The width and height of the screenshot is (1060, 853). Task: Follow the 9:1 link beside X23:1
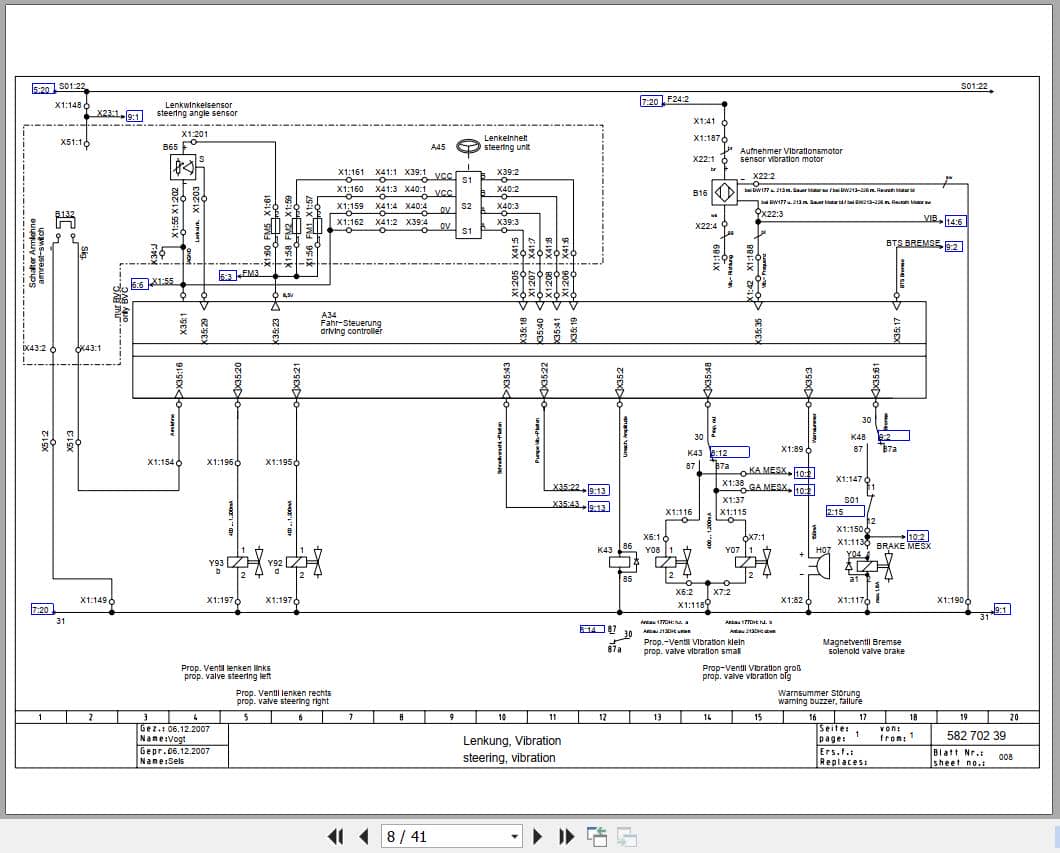click(135, 116)
